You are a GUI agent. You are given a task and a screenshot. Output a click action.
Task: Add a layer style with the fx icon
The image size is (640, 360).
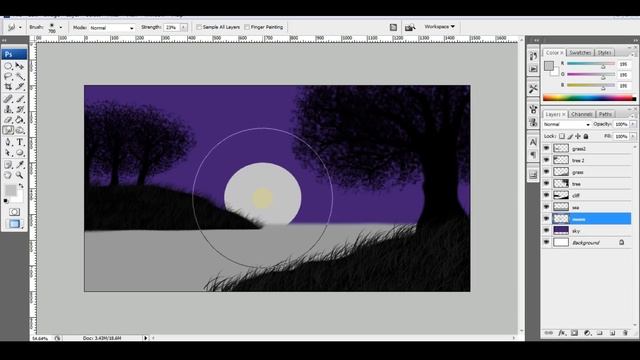tap(562, 333)
